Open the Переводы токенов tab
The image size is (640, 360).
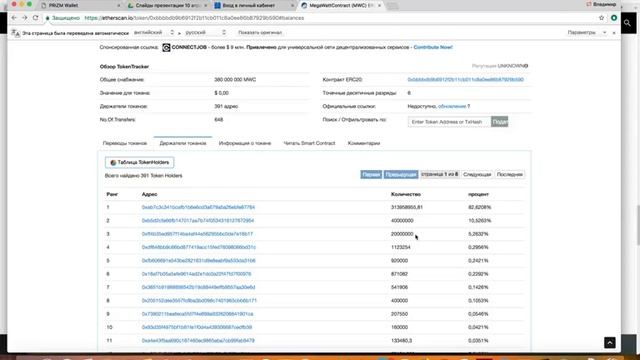(x=124, y=143)
